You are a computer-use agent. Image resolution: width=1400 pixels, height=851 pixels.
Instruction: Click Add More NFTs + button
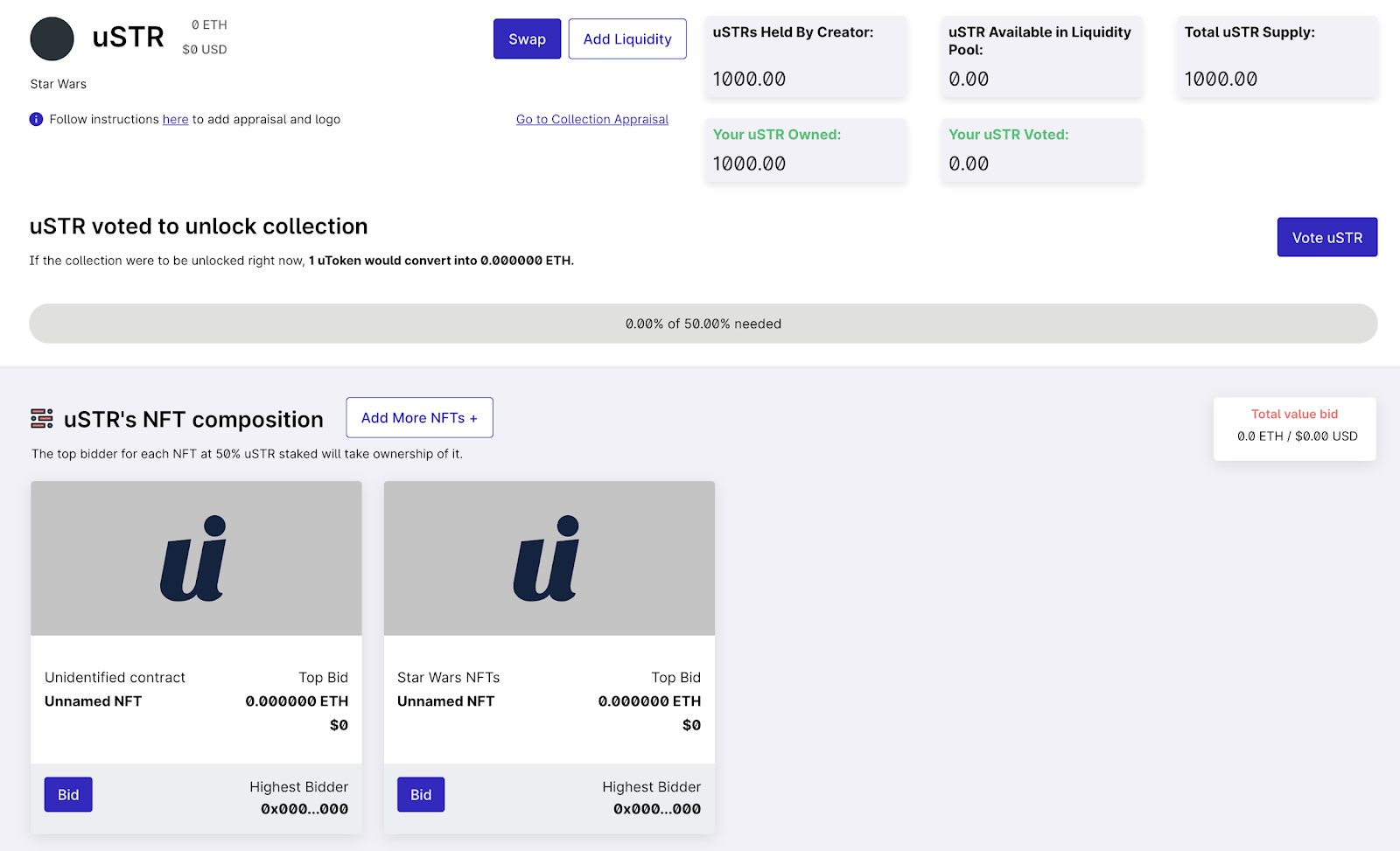pyautogui.click(x=419, y=418)
